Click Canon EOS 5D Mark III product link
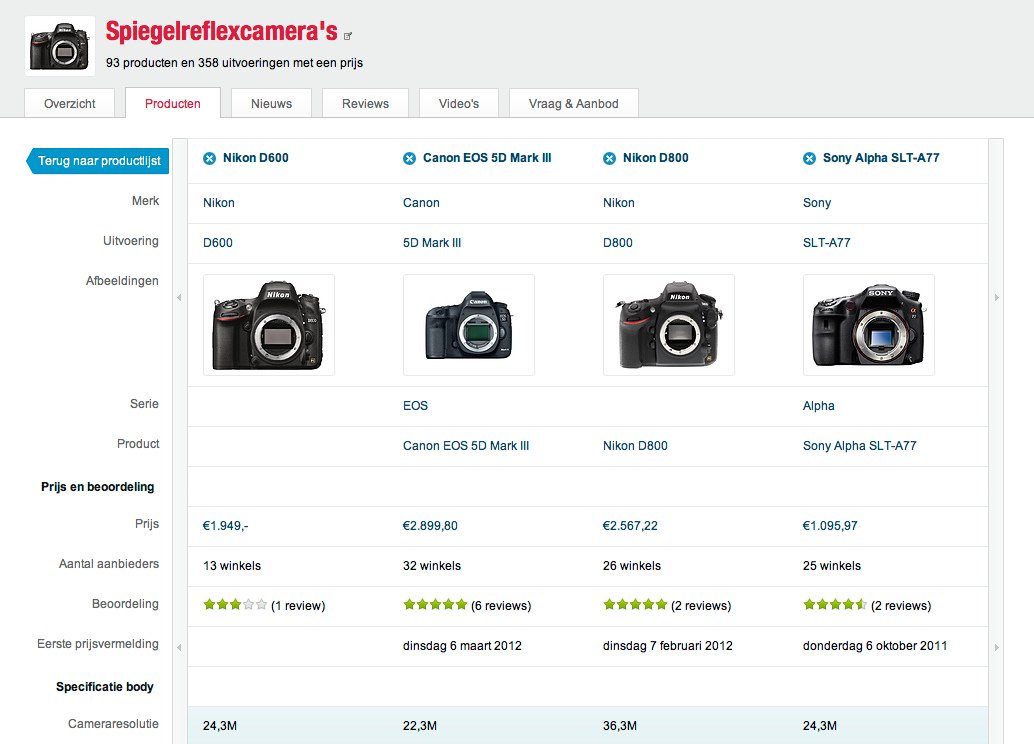Viewport: 1034px width, 744px height. click(x=466, y=446)
